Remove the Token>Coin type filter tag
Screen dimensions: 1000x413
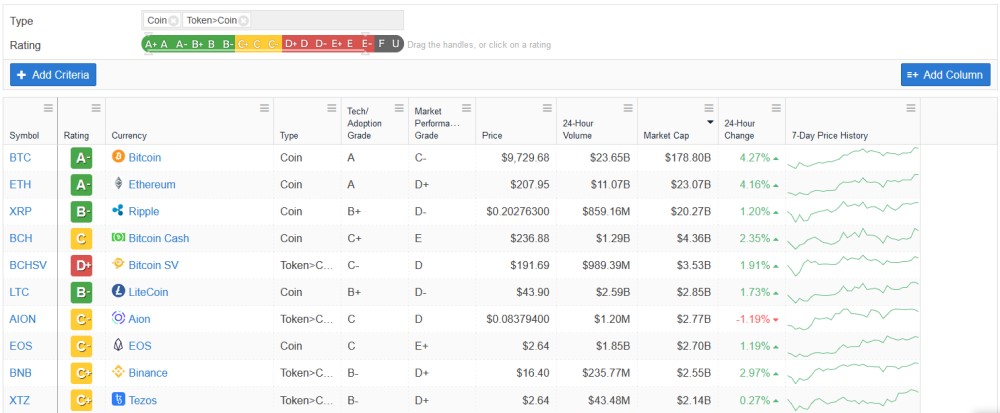click(x=244, y=20)
